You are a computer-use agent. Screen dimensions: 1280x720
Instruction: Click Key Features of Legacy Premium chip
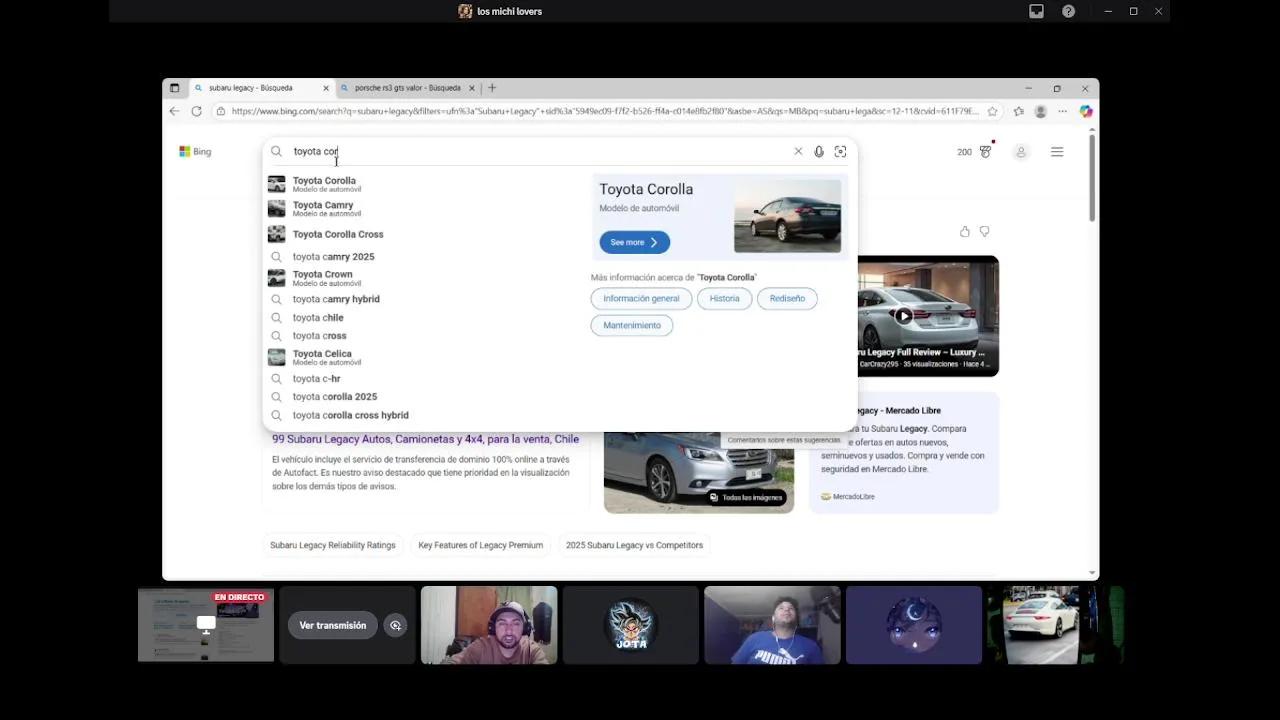coord(481,545)
